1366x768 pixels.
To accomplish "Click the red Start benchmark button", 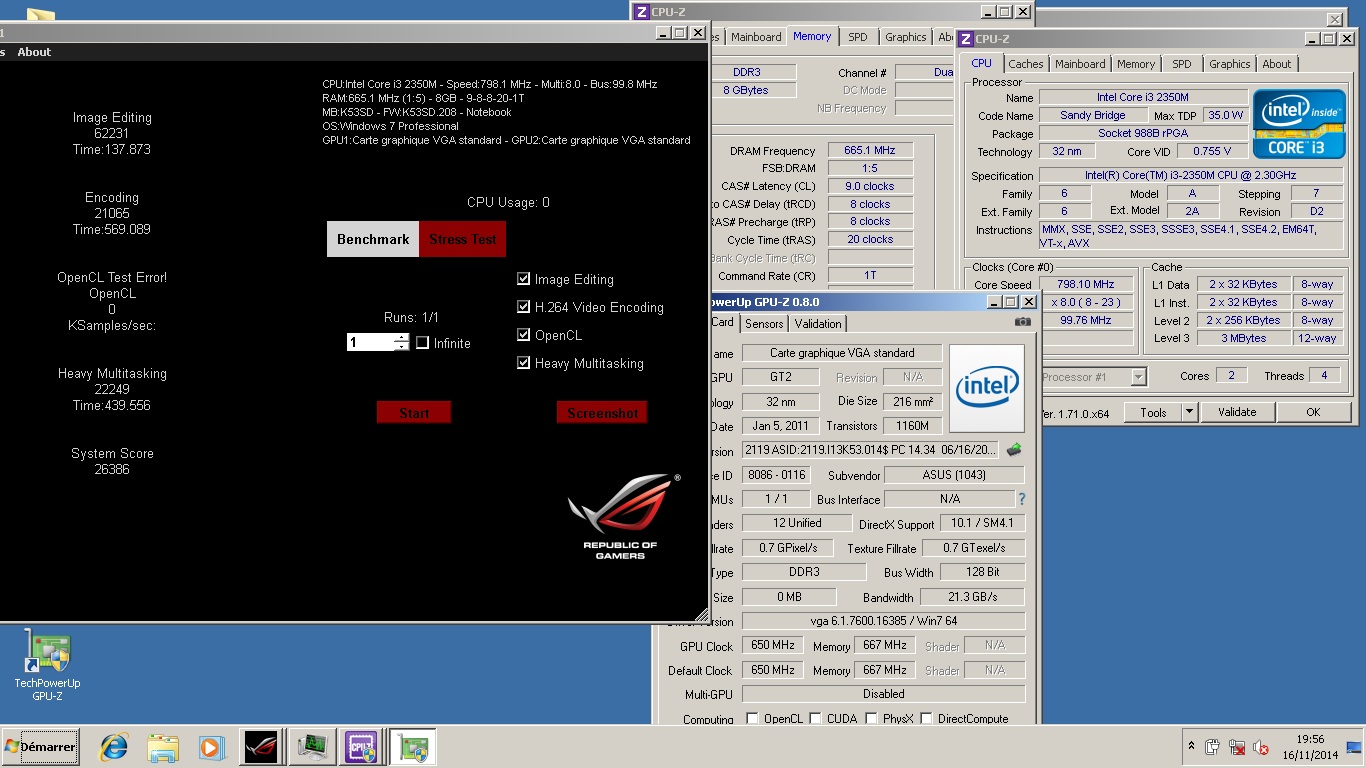I will pyautogui.click(x=414, y=412).
